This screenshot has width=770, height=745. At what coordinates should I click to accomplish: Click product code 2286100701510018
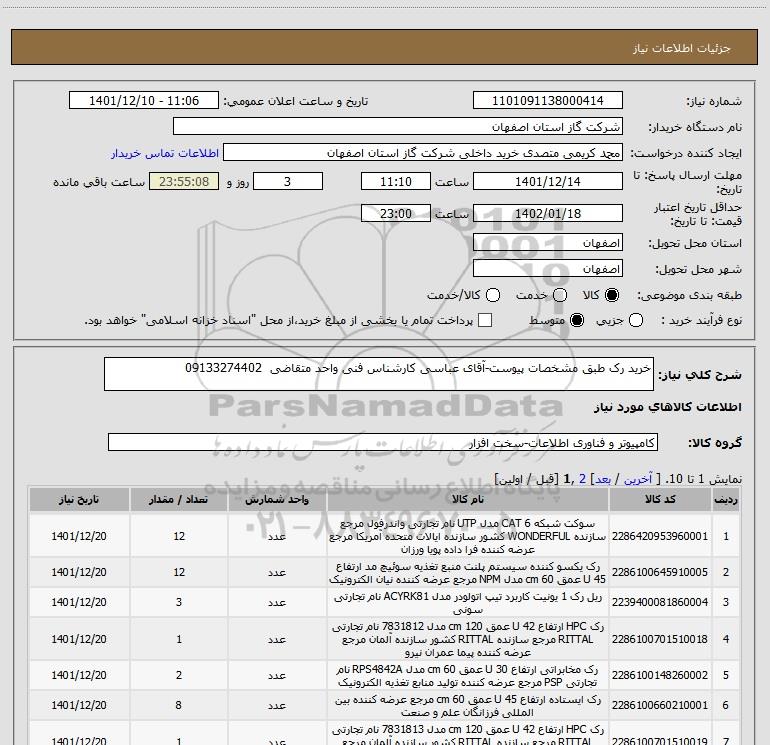tap(660, 639)
